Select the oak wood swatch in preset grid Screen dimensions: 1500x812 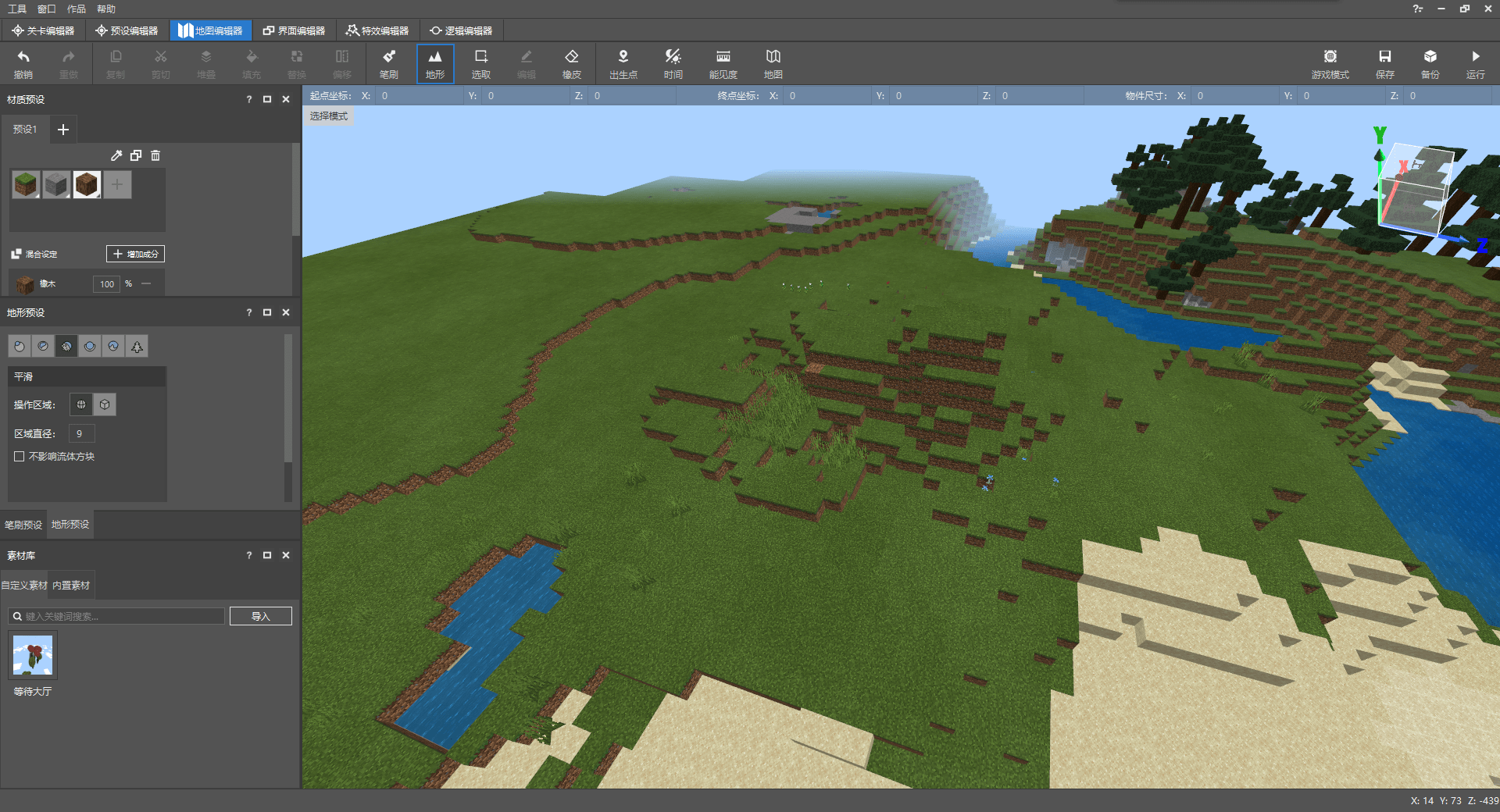(86, 184)
